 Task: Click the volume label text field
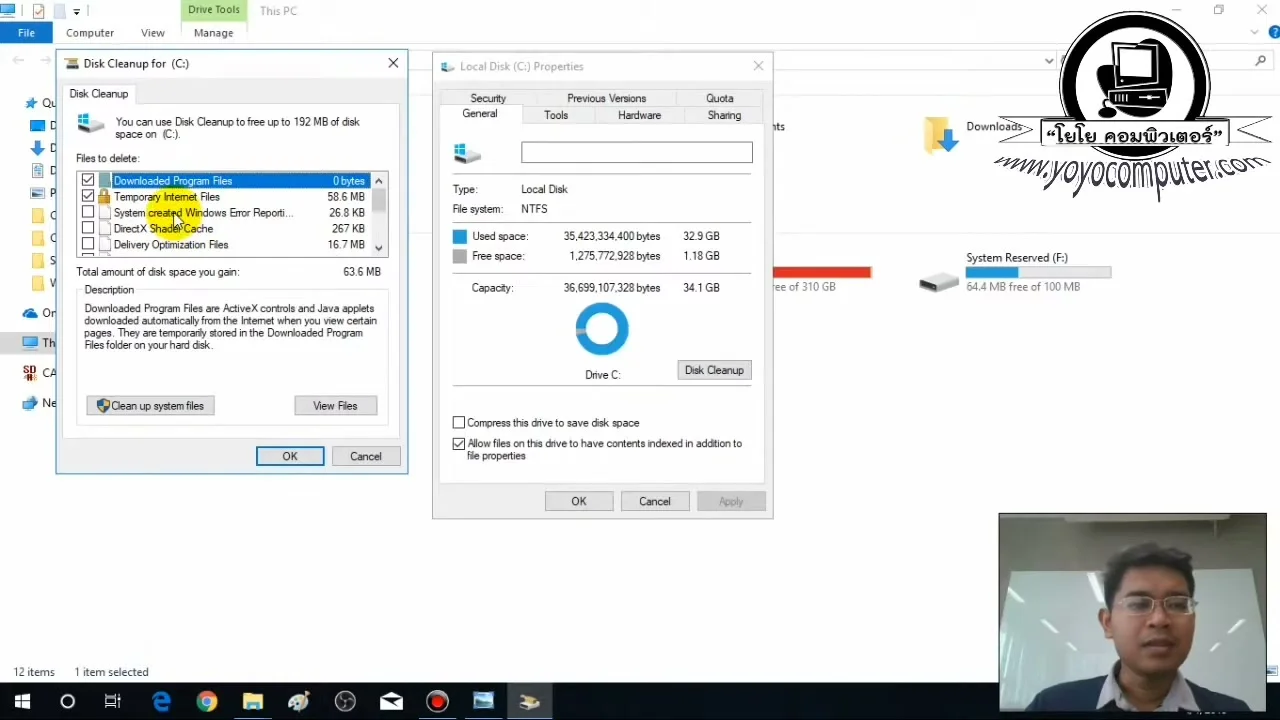click(637, 152)
